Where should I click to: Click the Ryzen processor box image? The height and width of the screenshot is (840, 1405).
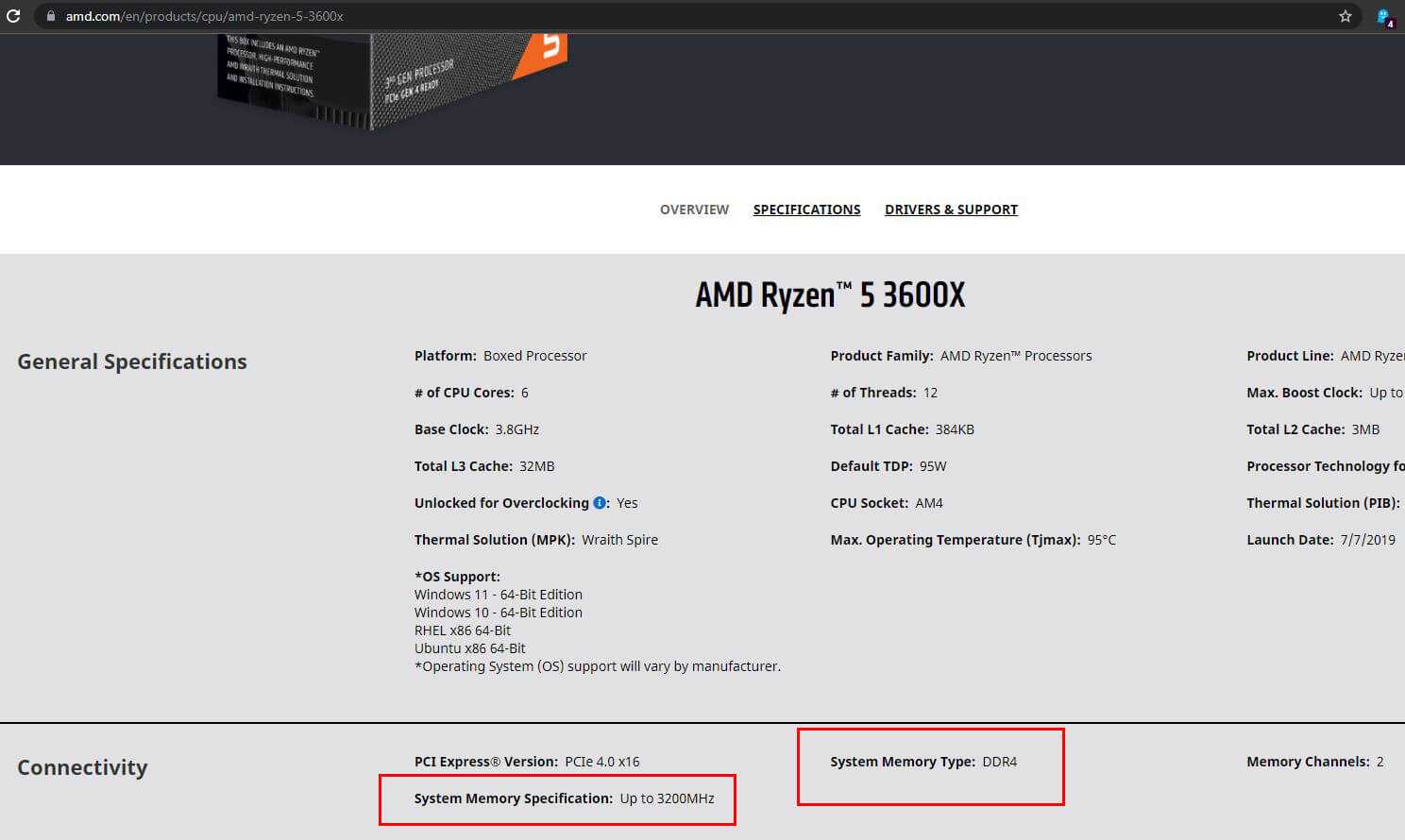tap(392, 80)
